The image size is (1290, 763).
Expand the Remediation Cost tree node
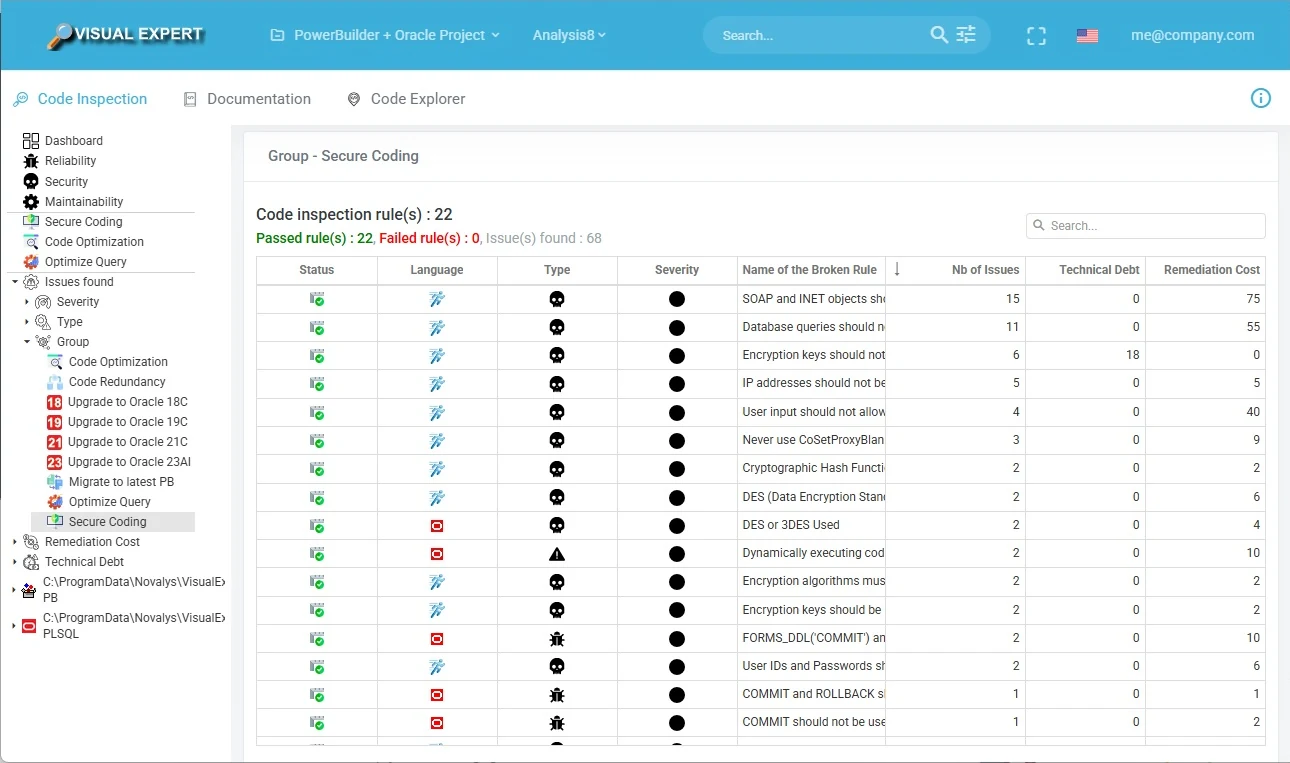pyautogui.click(x=15, y=542)
